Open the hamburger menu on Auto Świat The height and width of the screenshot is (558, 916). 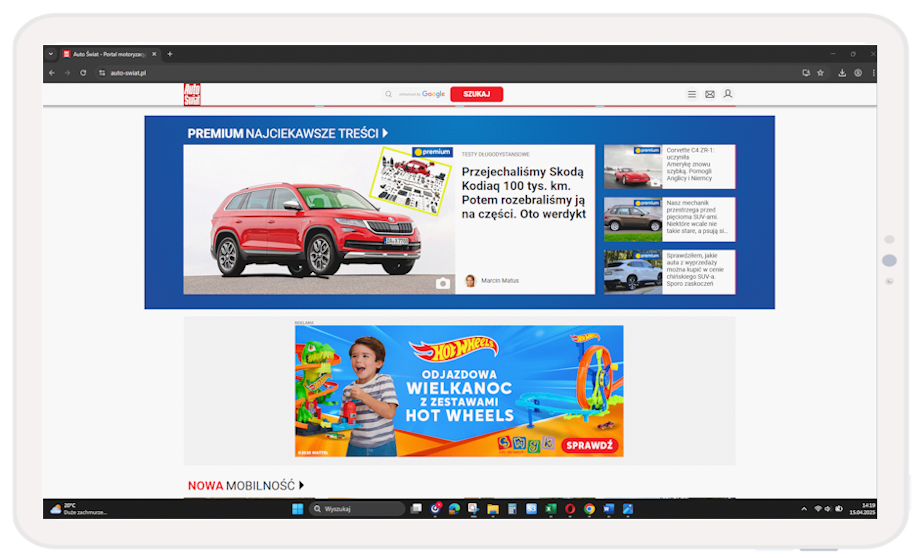[692, 94]
